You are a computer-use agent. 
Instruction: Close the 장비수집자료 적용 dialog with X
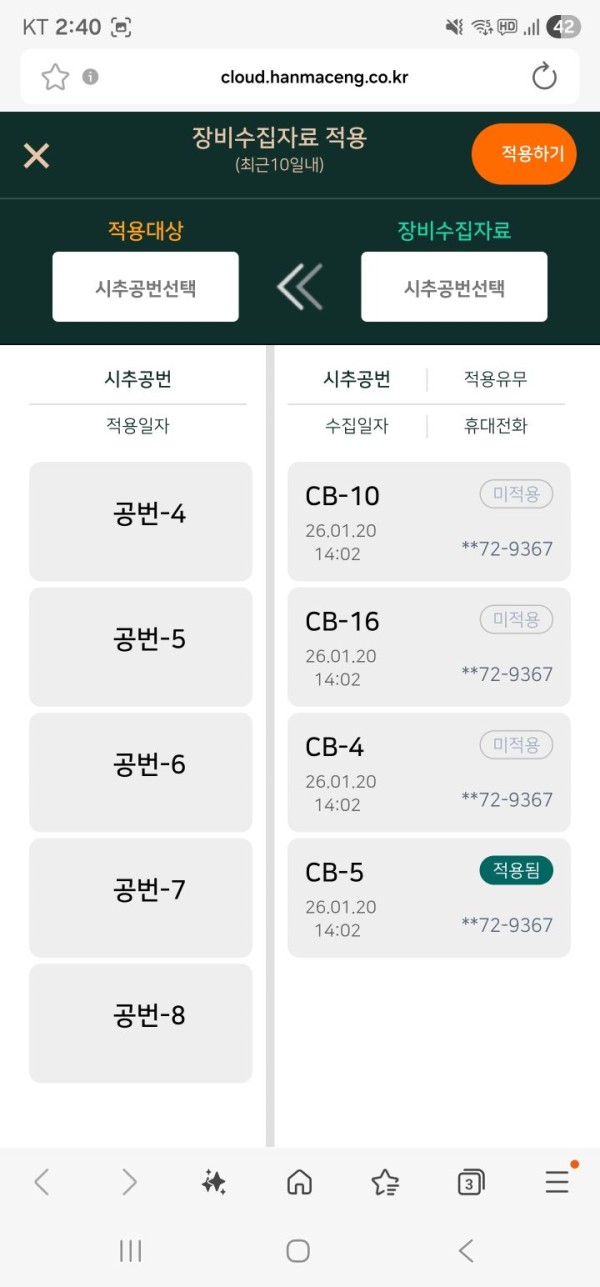pyautogui.click(x=37, y=156)
